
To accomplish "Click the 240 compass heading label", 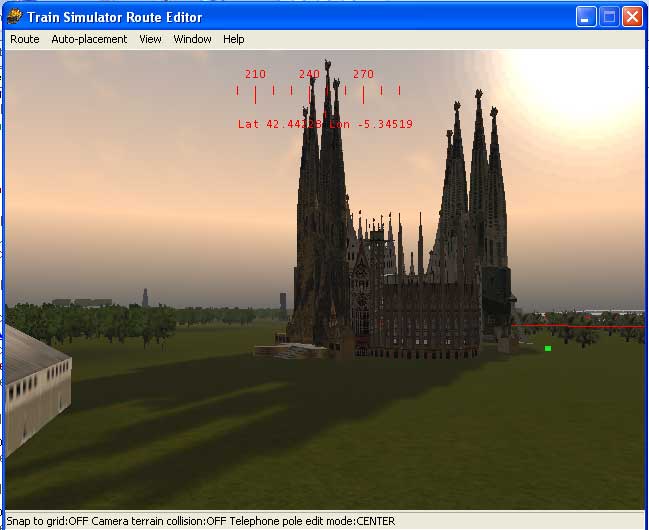I will [x=309, y=74].
